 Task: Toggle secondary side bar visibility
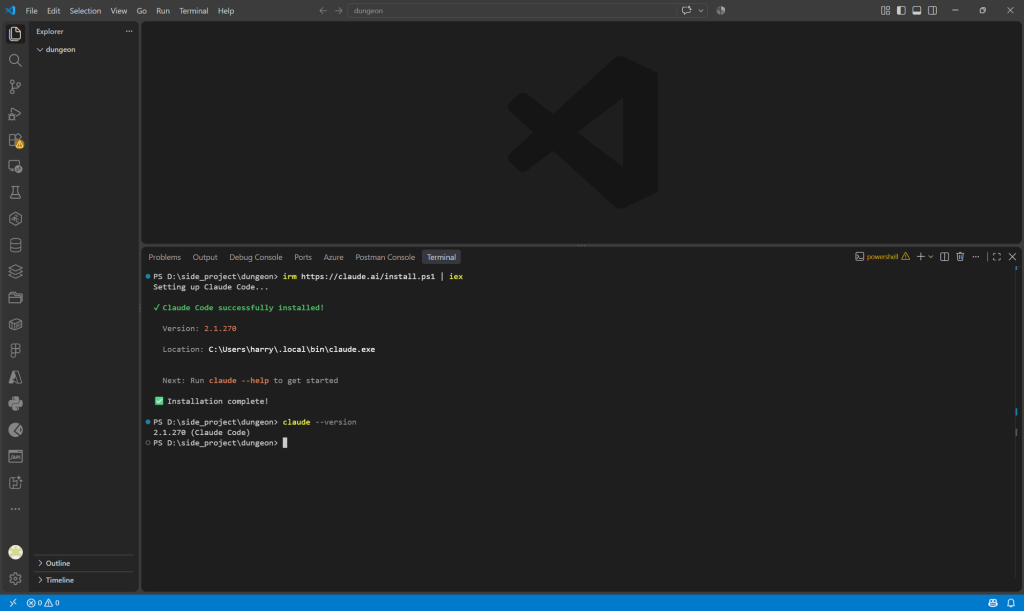933,10
